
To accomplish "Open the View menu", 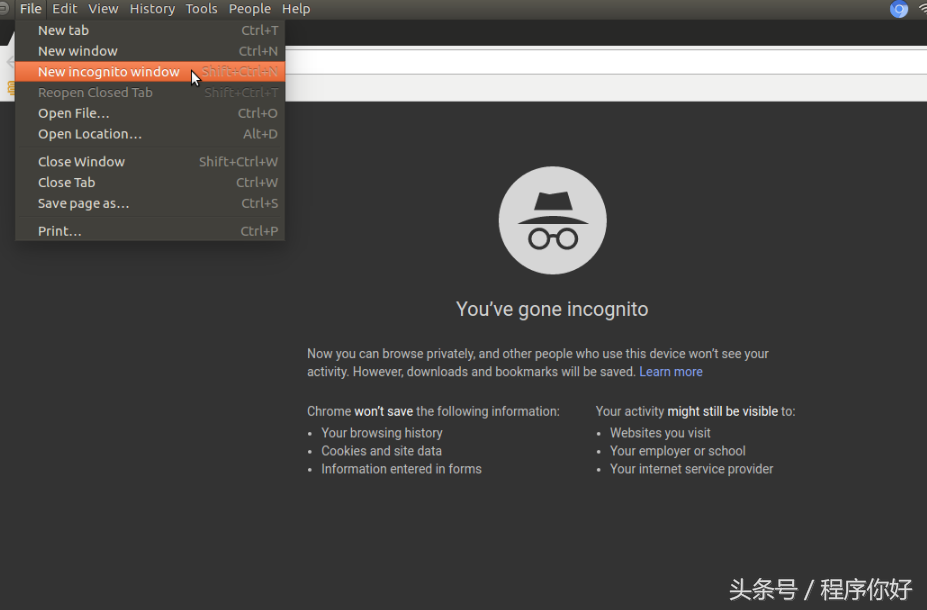I will 103,9.
